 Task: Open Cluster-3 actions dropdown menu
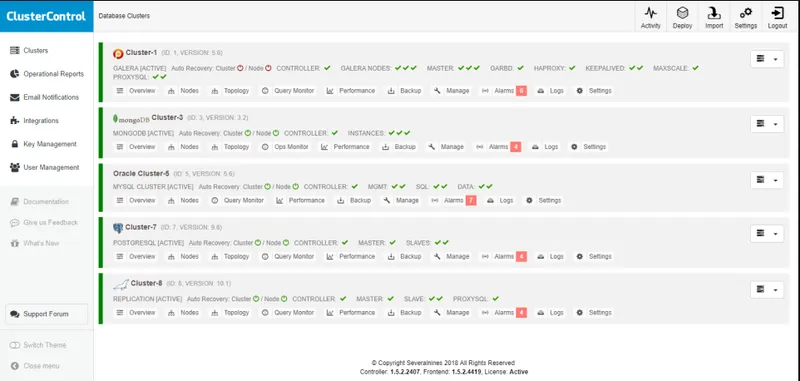click(767, 124)
